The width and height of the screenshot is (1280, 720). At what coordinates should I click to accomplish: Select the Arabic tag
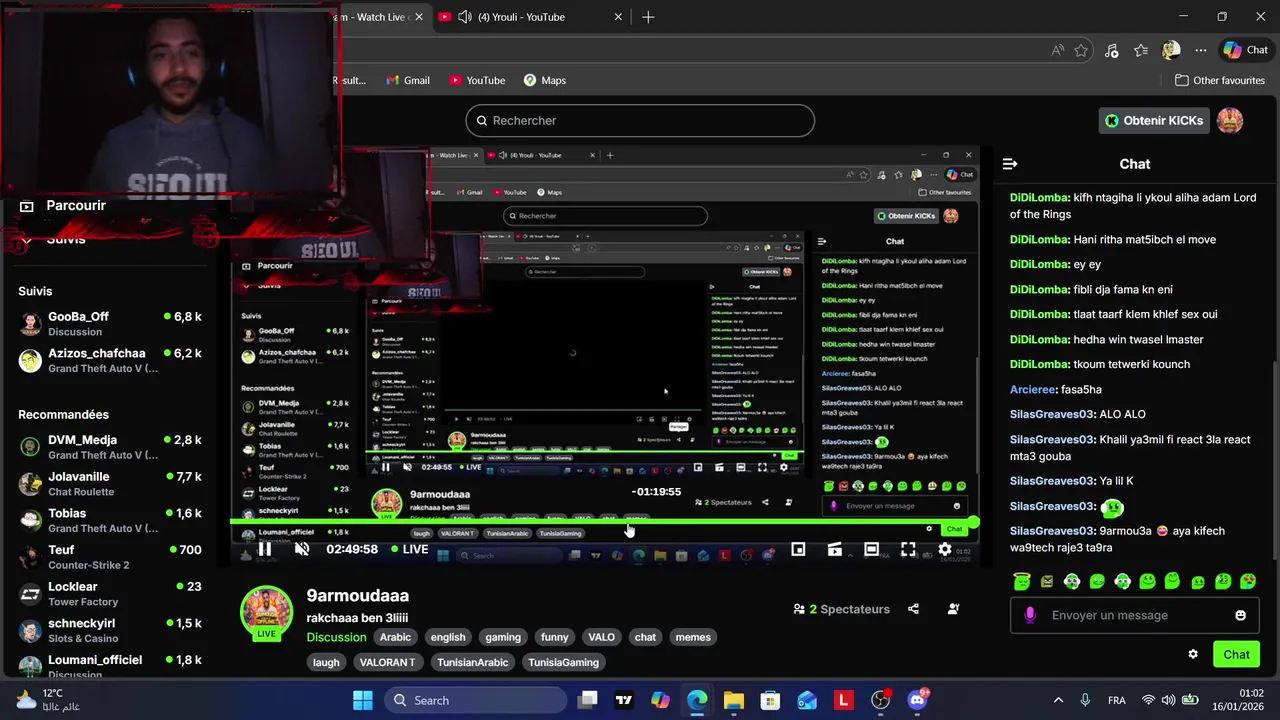(395, 637)
